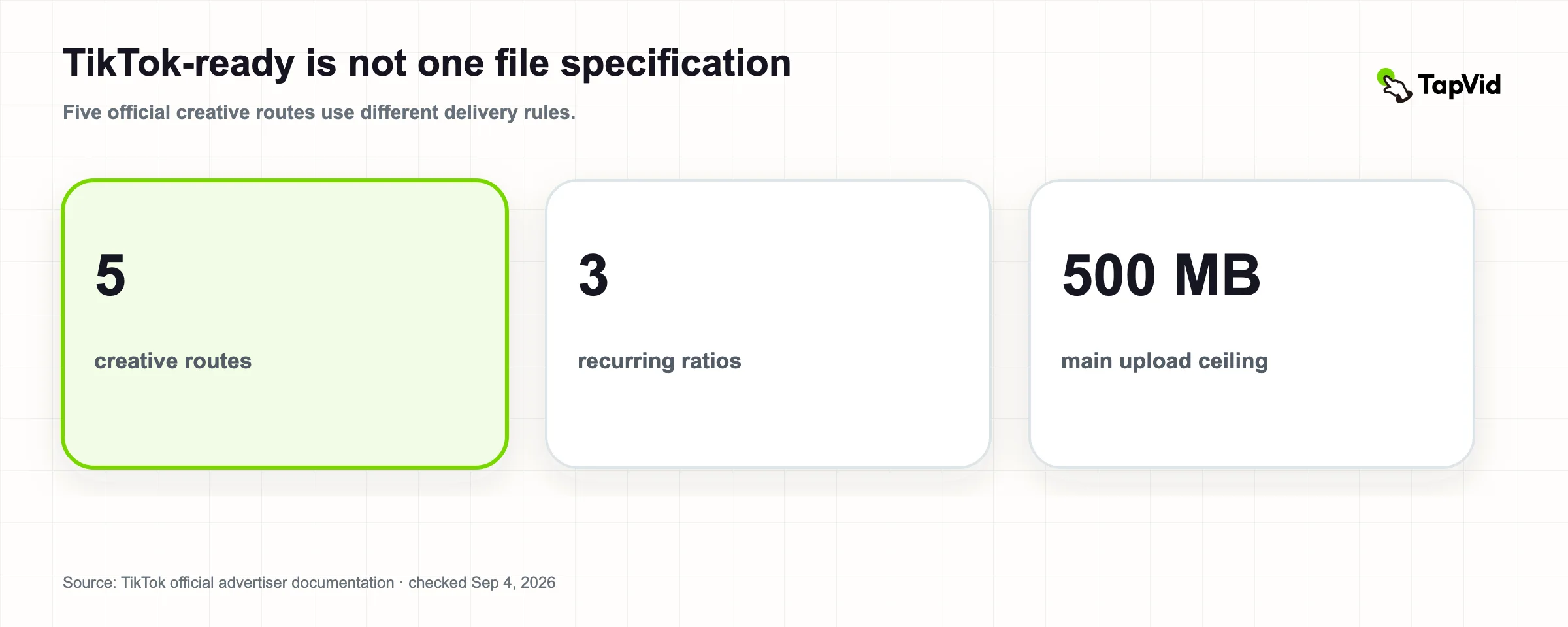Select the recurring ratios card

coord(768,324)
